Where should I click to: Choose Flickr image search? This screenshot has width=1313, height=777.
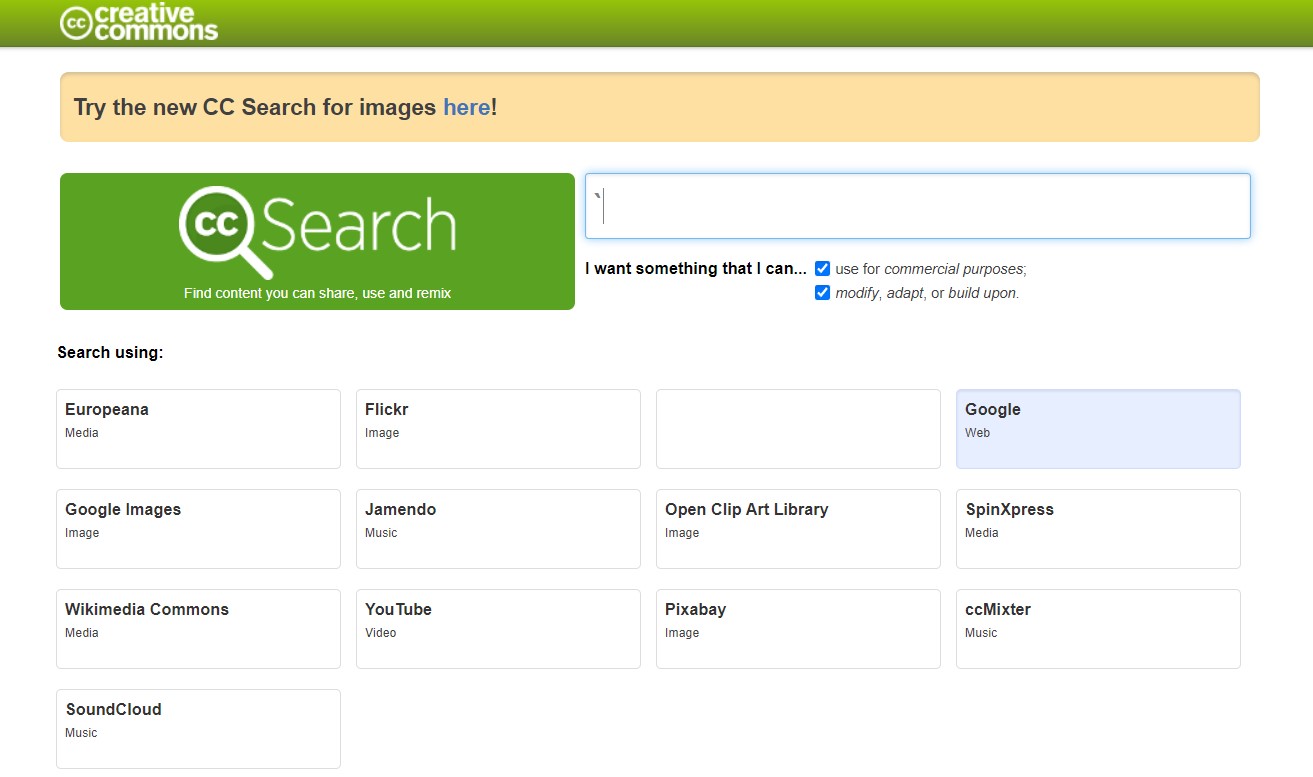pyautogui.click(x=498, y=429)
